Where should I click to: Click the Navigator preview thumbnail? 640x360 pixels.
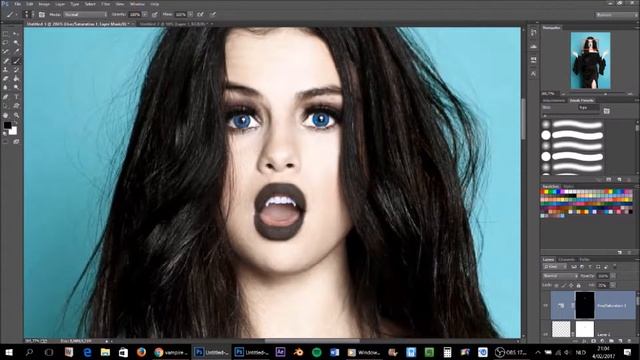590,60
